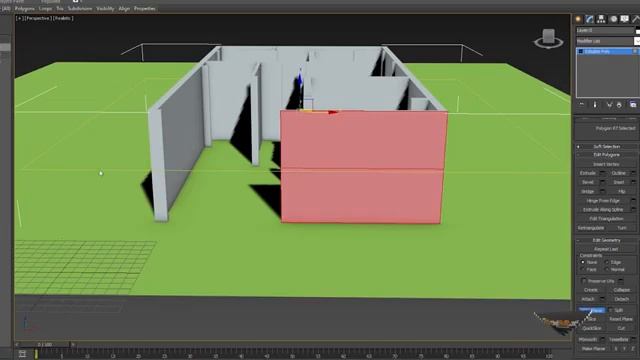Click the Make Planar button

tap(593, 349)
